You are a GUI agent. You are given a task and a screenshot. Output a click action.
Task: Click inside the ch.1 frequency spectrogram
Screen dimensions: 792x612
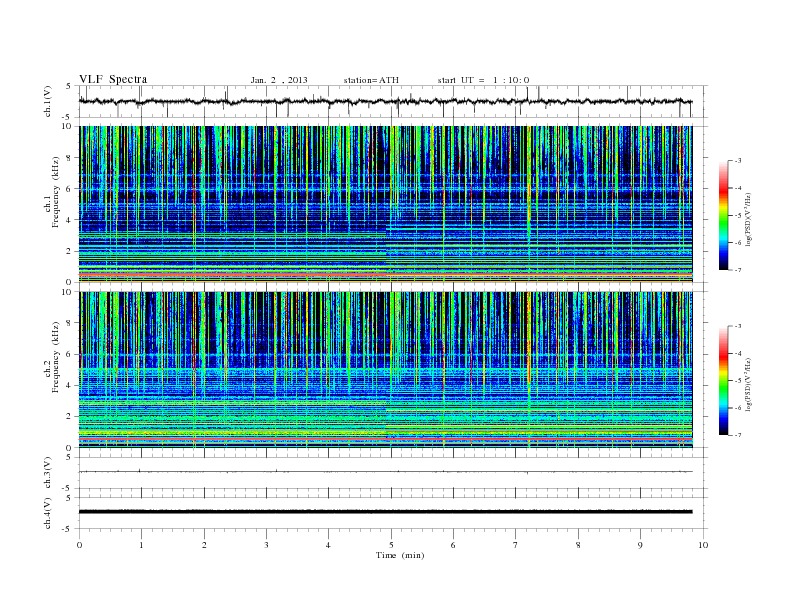[x=386, y=204]
